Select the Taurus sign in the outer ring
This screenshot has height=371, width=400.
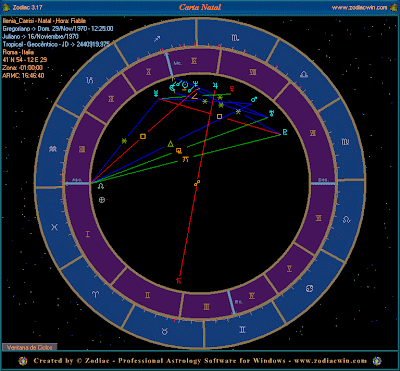tap(165, 331)
